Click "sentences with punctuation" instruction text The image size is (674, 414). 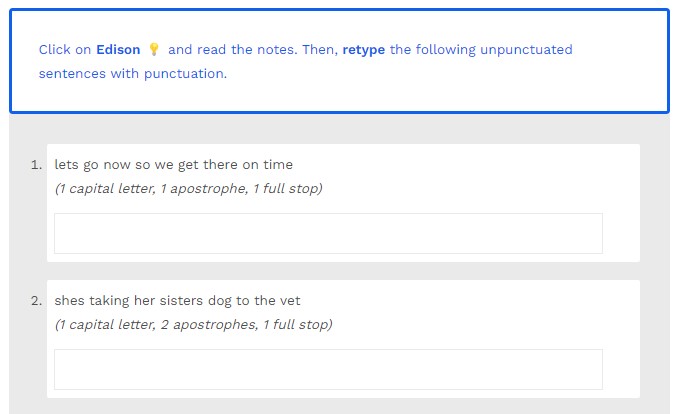133,74
